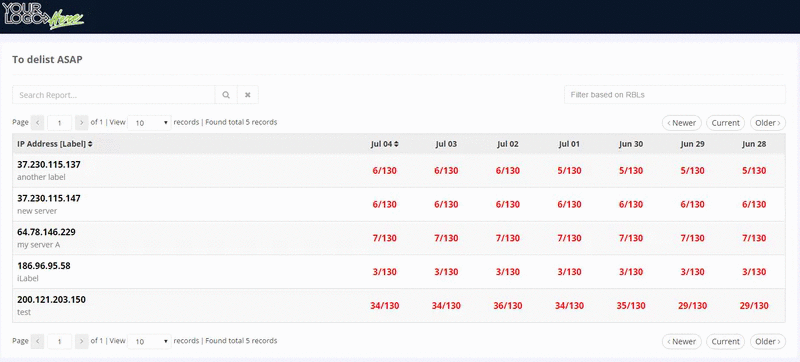The width and height of the screenshot is (800, 362).
Task: Go to previous page in top pager
Action: pyautogui.click(x=37, y=123)
